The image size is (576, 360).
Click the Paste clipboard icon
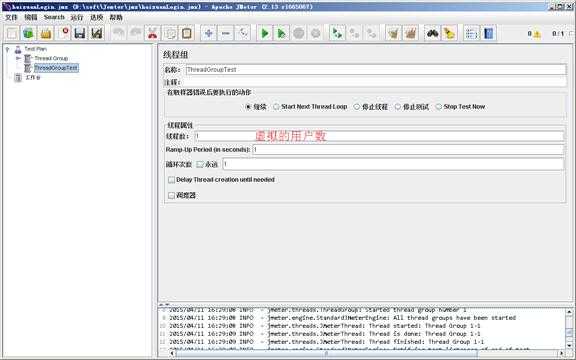click(187, 33)
